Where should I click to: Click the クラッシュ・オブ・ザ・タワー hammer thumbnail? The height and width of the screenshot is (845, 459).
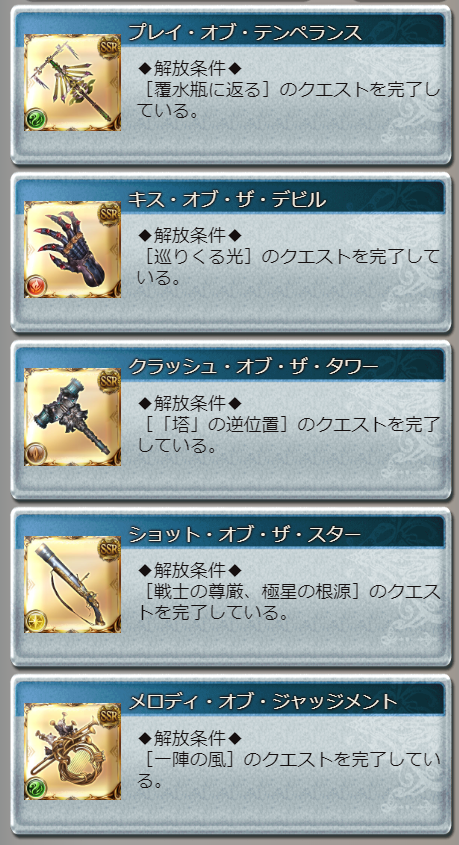click(72, 417)
